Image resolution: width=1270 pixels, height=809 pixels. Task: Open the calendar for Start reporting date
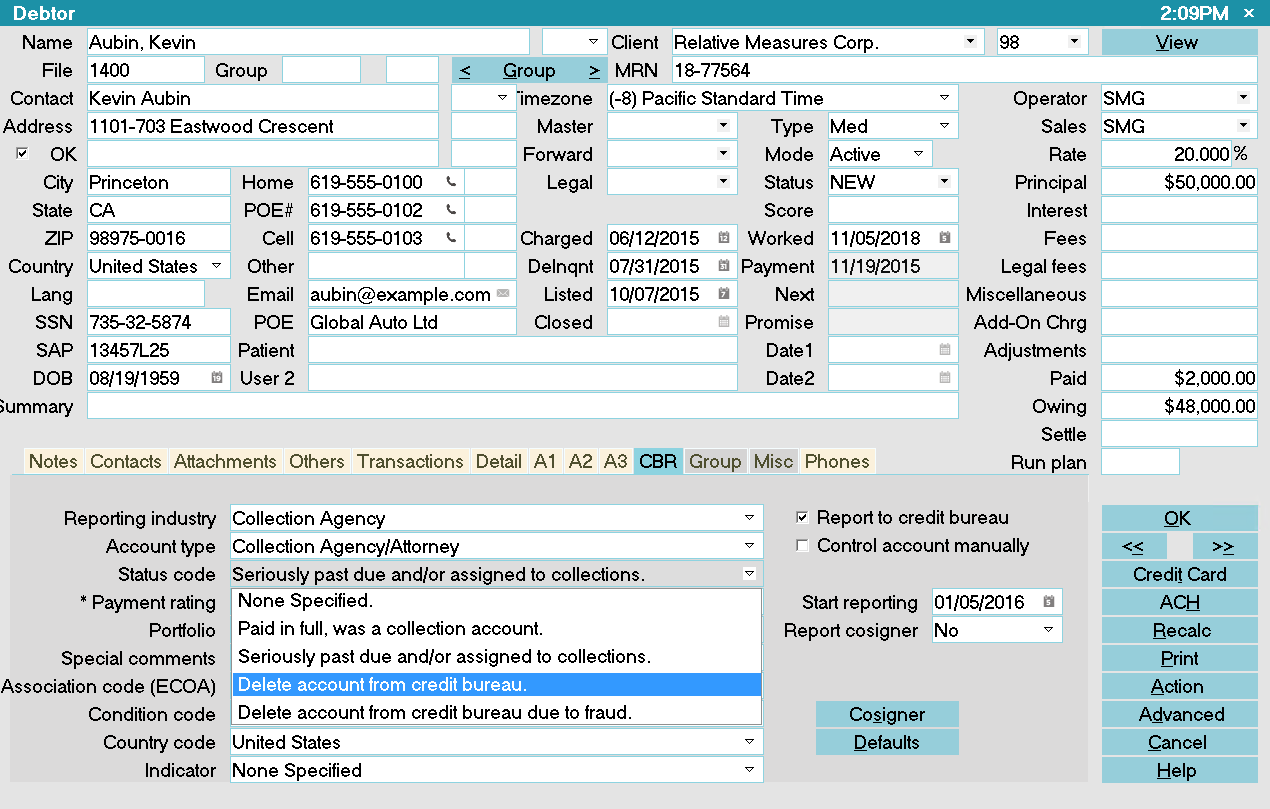(x=1048, y=602)
